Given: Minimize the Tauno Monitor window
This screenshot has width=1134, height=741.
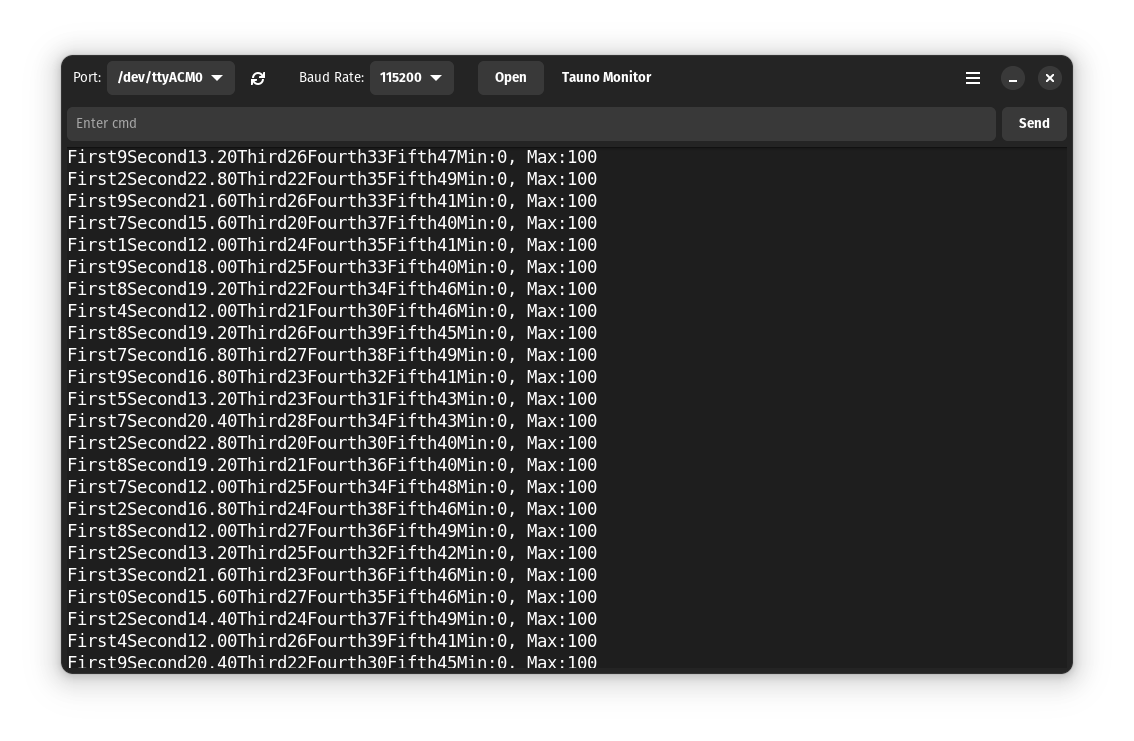Looking at the screenshot, I should pyautogui.click(x=1012, y=78).
